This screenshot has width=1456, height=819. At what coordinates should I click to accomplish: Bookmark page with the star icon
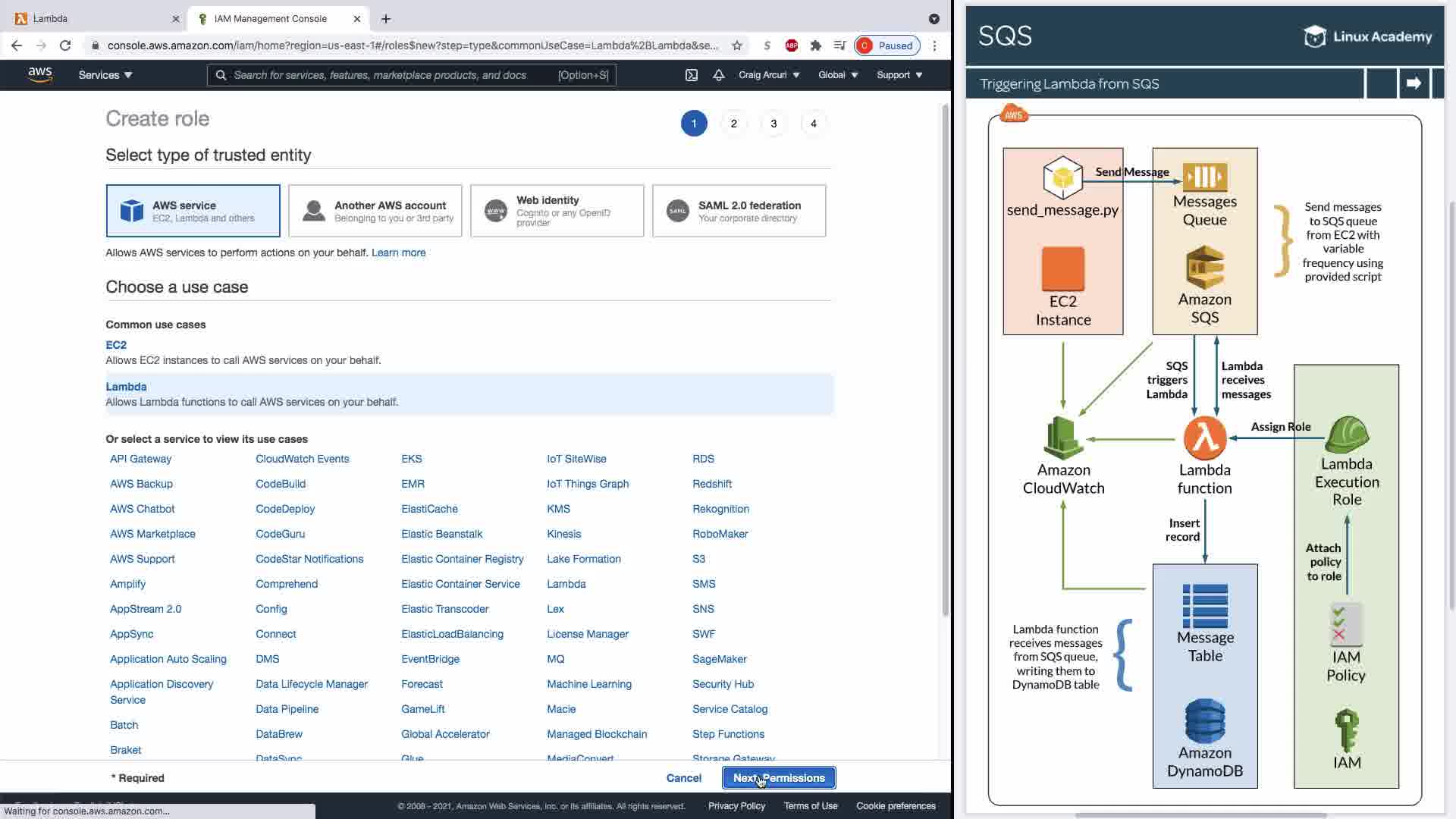(x=736, y=45)
